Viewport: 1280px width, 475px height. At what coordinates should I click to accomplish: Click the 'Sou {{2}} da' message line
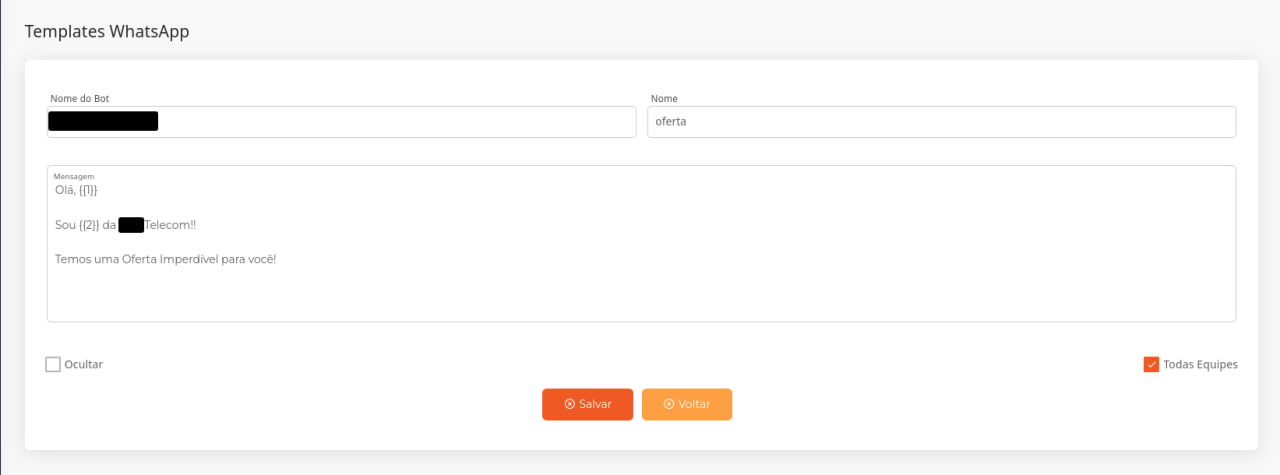click(x=126, y=225)
